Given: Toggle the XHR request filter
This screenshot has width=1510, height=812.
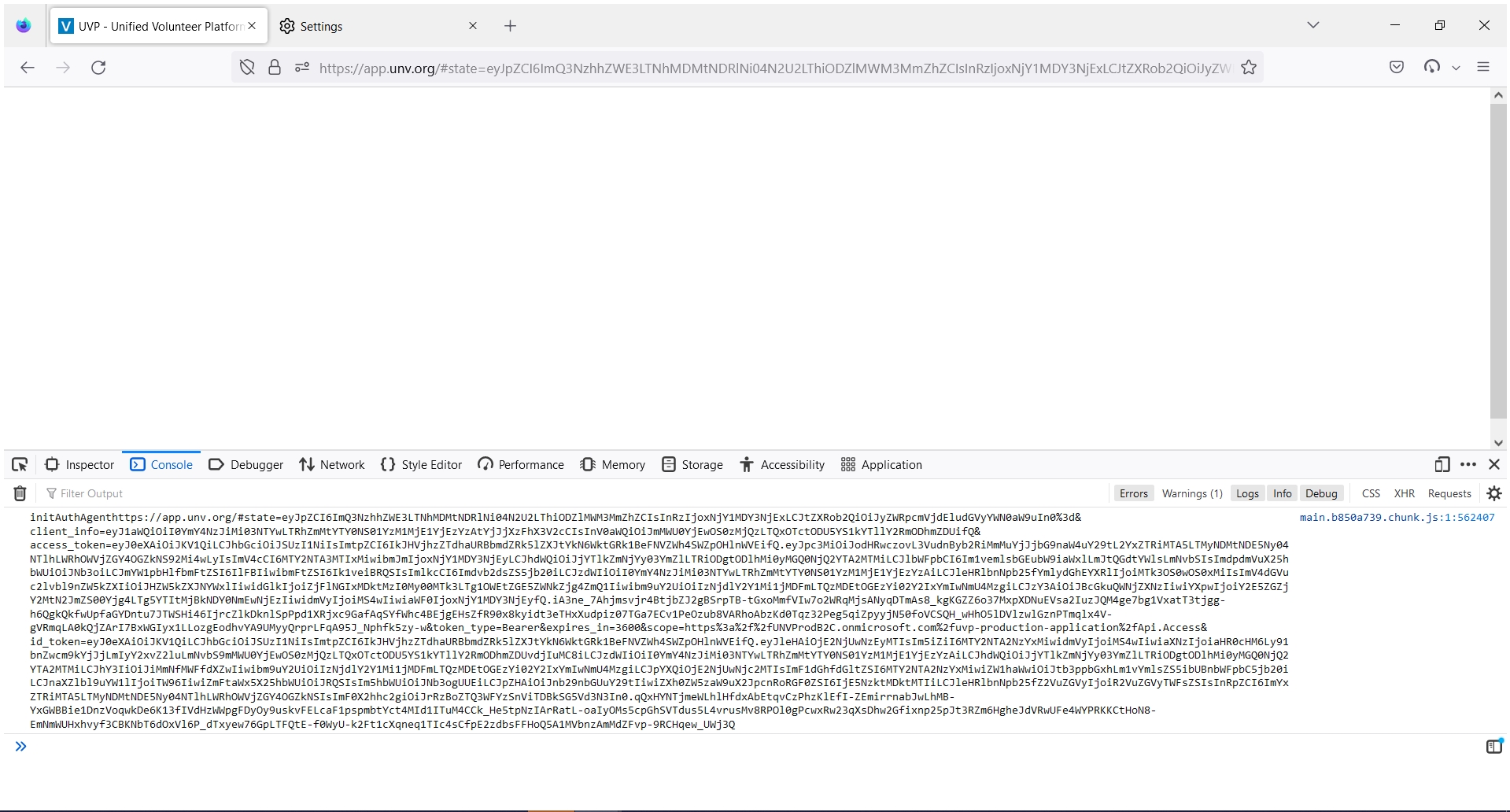Looking at the screenshot, I should pyautogui.click(x=1404, y=493).
